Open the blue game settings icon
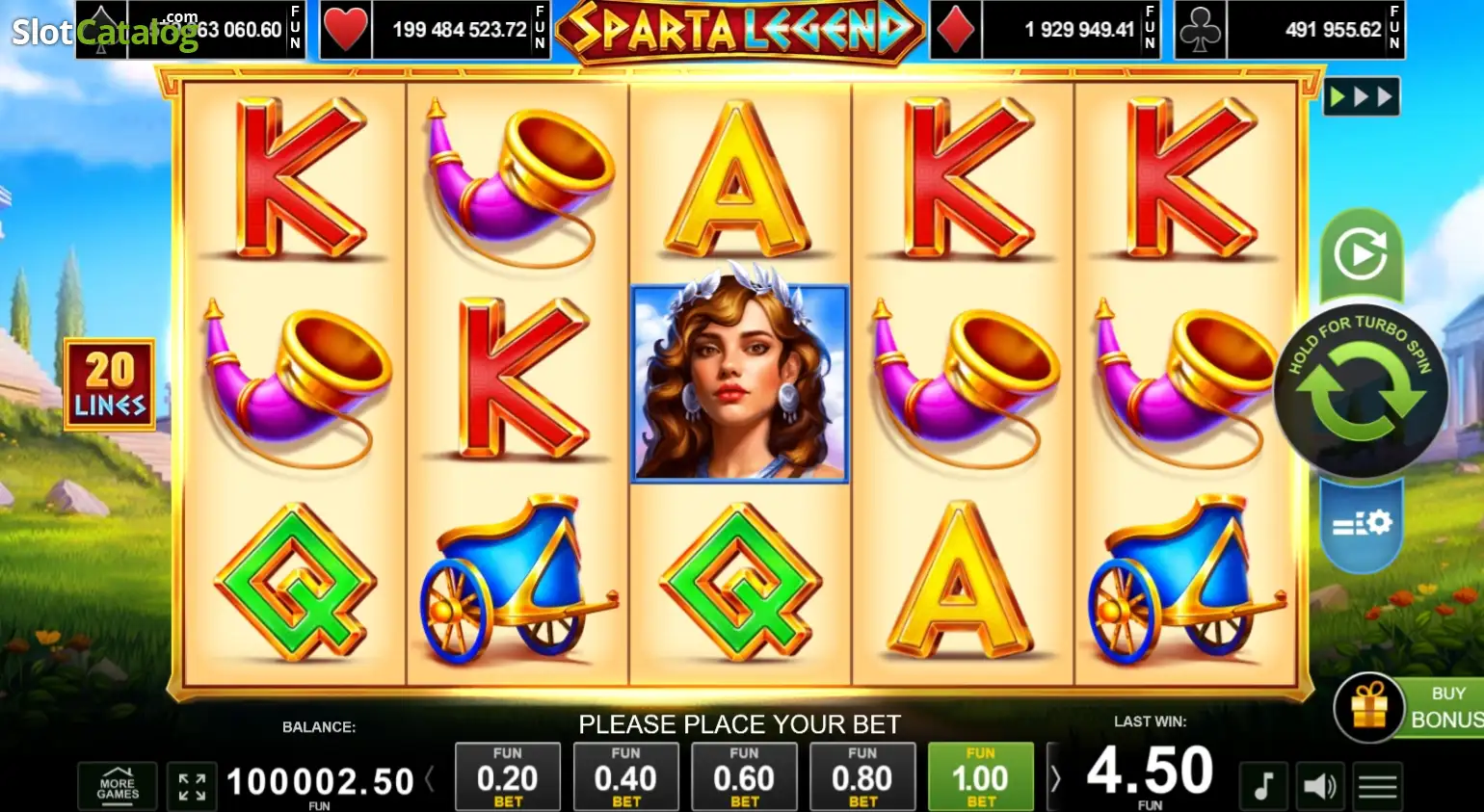The image size is (1484, 812). pyautogui.click(x=1362, y=524)
